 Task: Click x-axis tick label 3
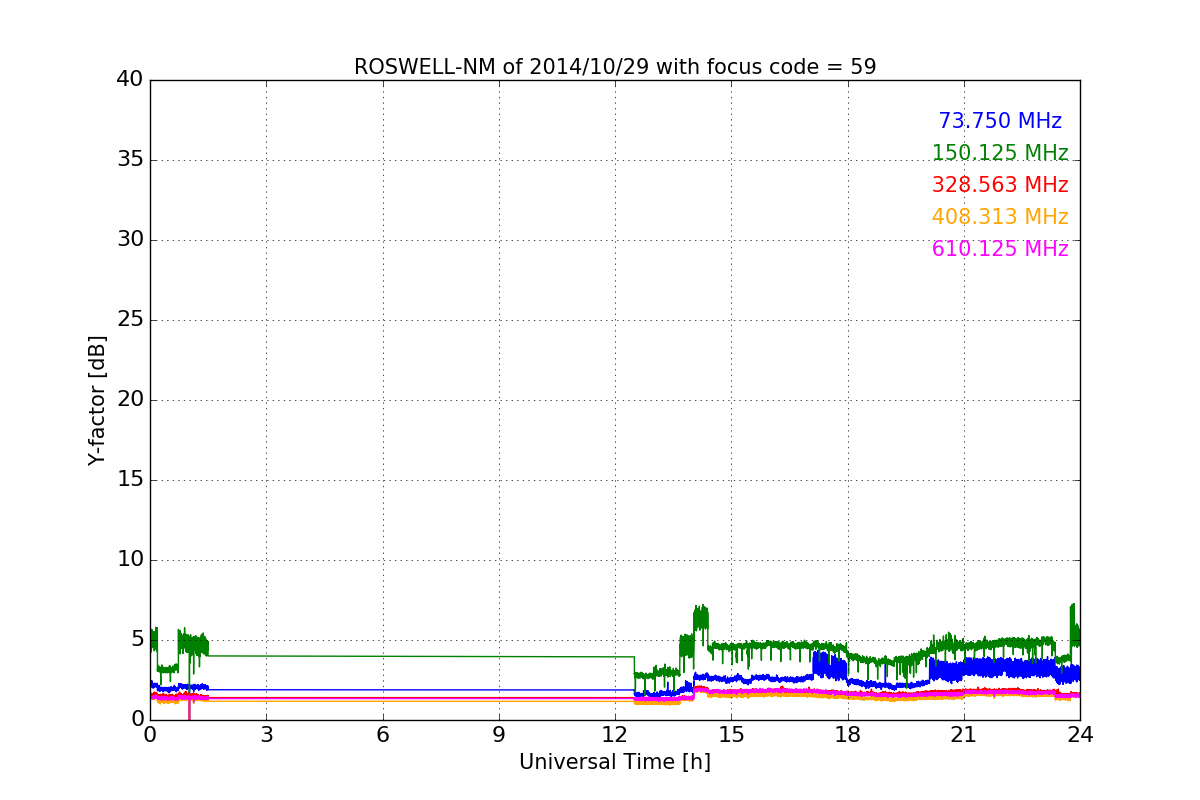[x=266, y=734]
